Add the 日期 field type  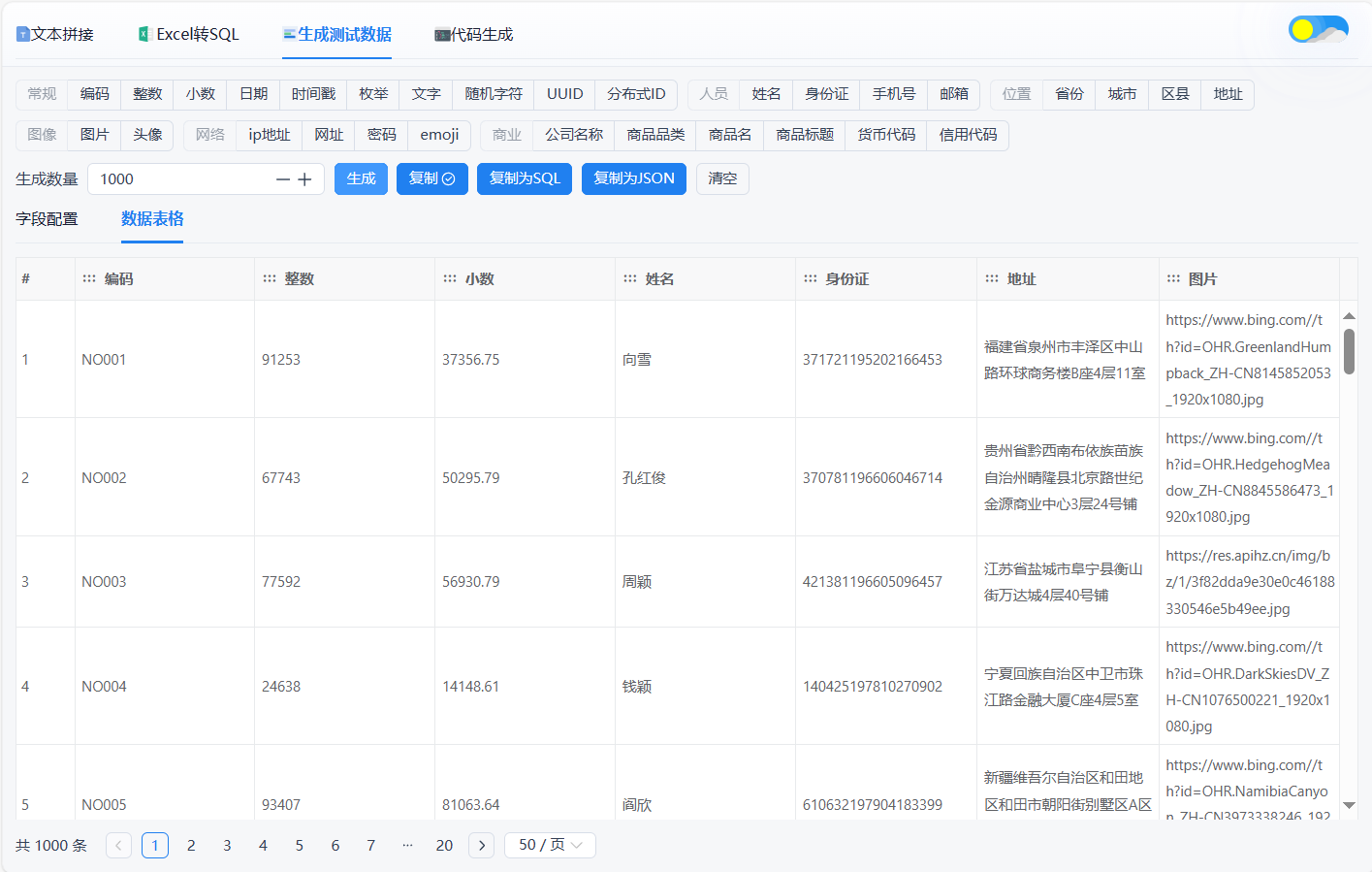[x=253, y=94]
